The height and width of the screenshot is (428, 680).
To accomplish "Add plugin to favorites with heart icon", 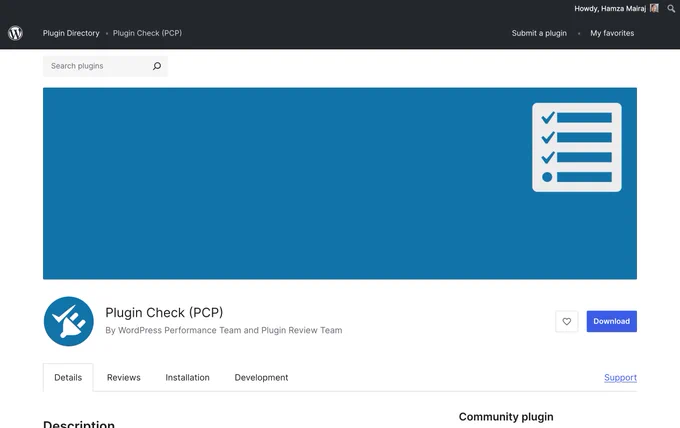I will tap(566, 321).
